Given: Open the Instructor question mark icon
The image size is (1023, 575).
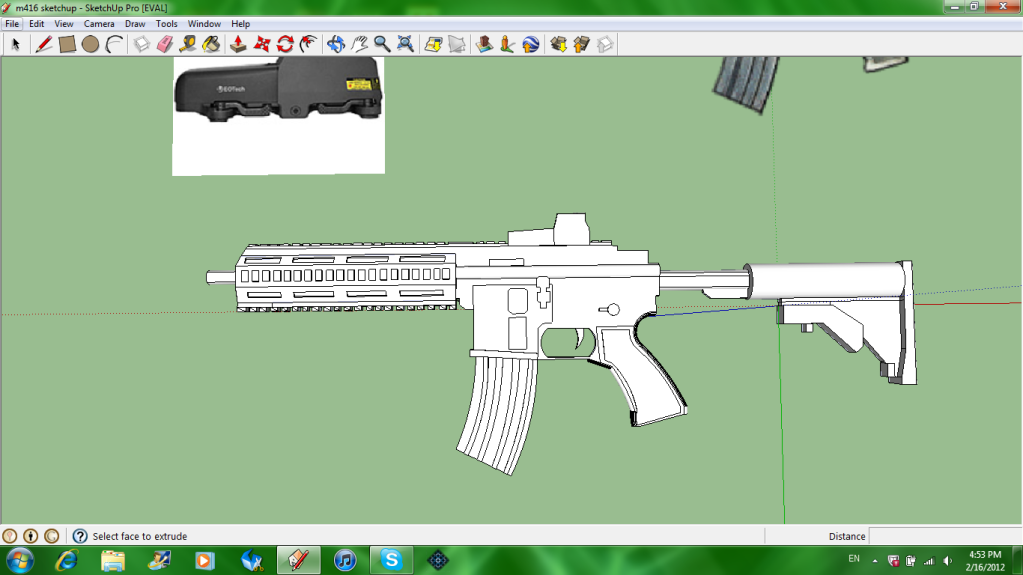Looking at the screenshot, I should 80,536.
